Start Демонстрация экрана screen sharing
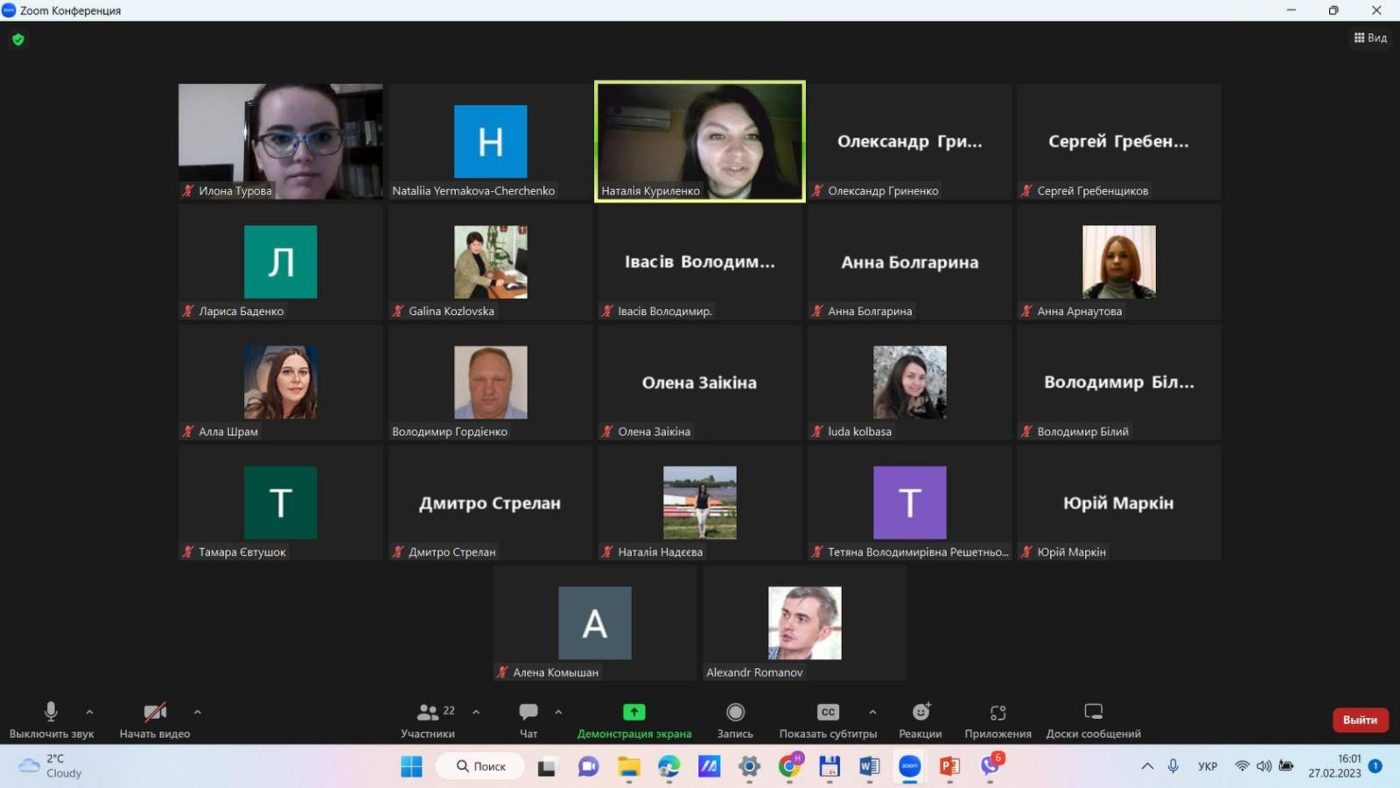 [x=634, y=721]
